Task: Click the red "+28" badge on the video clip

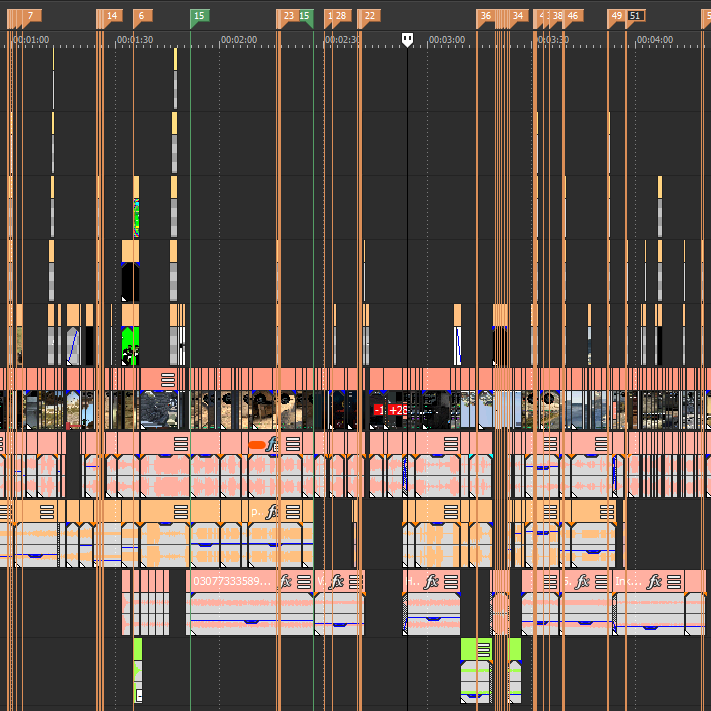Action: click(398, 410)
